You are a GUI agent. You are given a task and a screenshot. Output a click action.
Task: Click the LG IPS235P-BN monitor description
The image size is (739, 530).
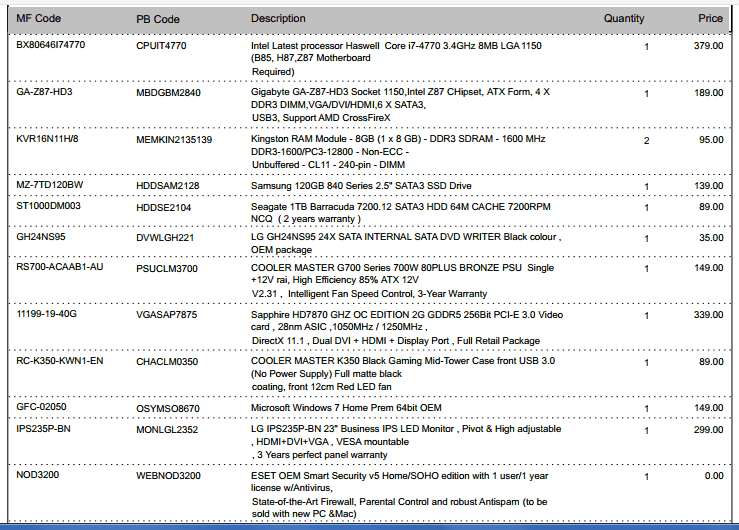(406, 442)
